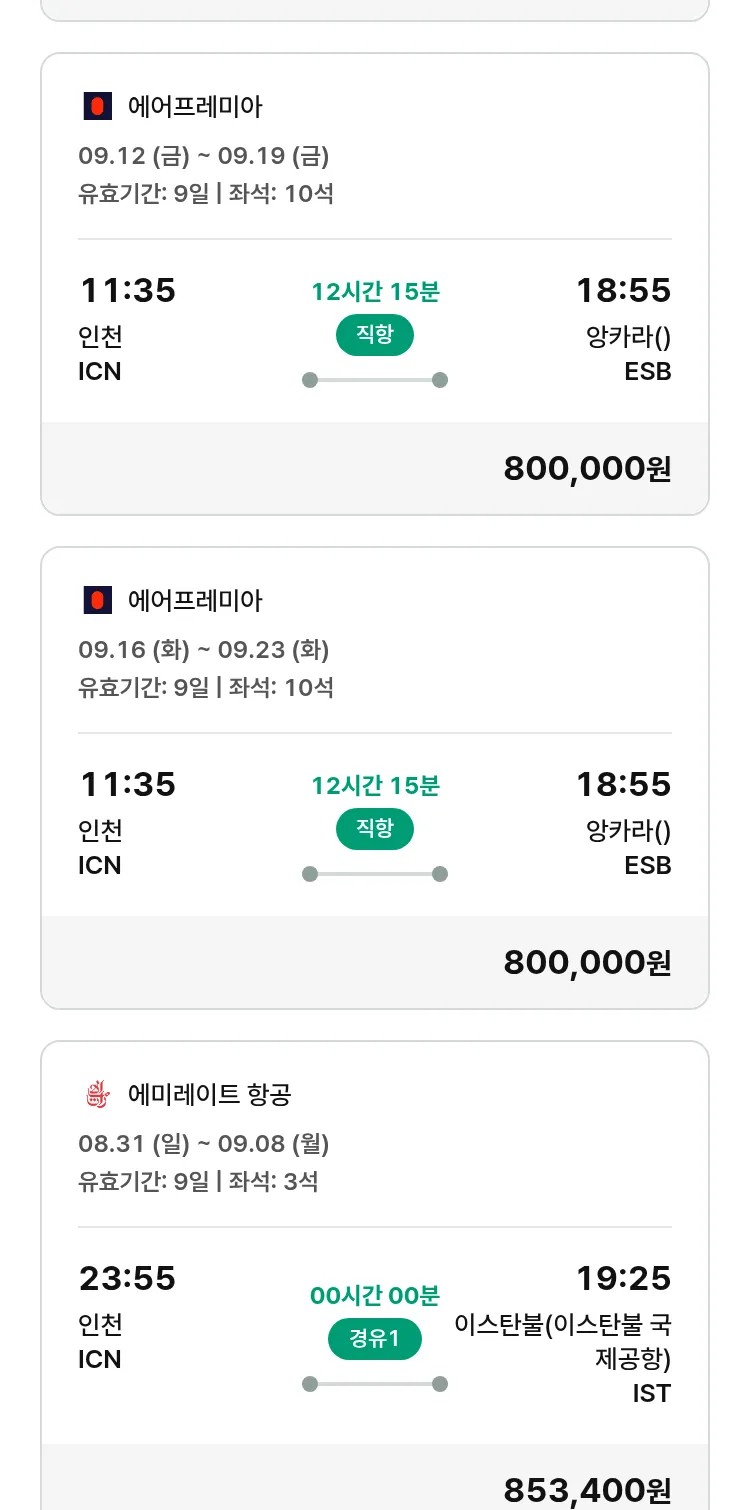This screenshot has height=1510, width=750.
Task: Select the 800,000원 price of 09.16 flight
Action: (x=587, y=962)
